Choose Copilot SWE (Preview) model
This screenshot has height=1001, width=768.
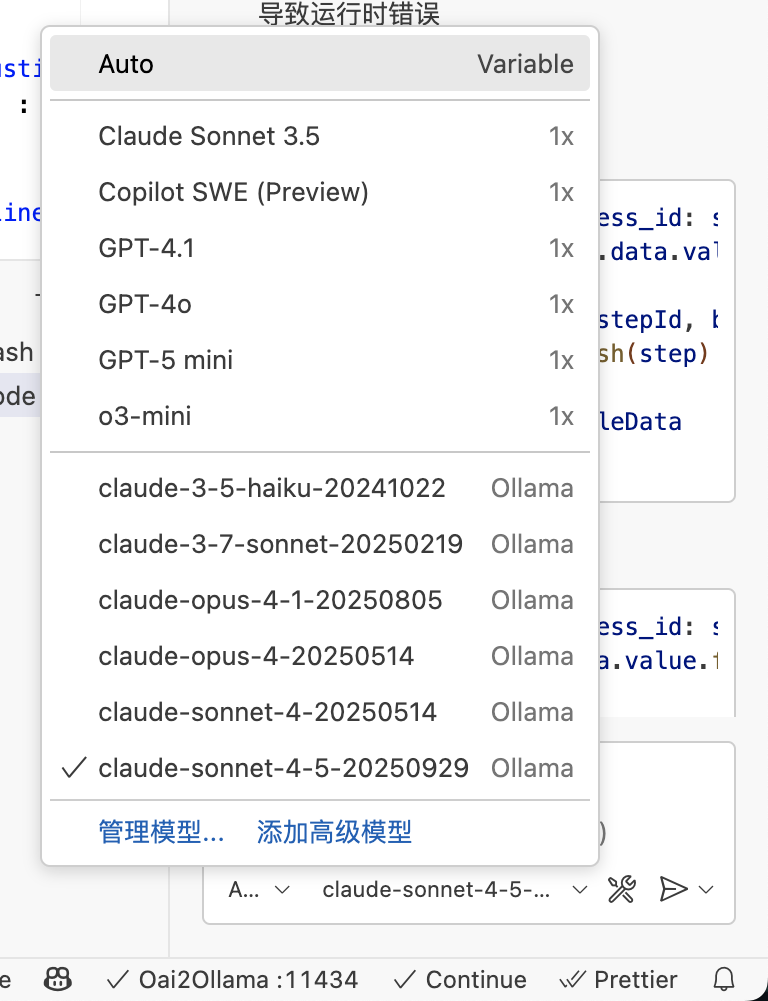tap(320, 192)
